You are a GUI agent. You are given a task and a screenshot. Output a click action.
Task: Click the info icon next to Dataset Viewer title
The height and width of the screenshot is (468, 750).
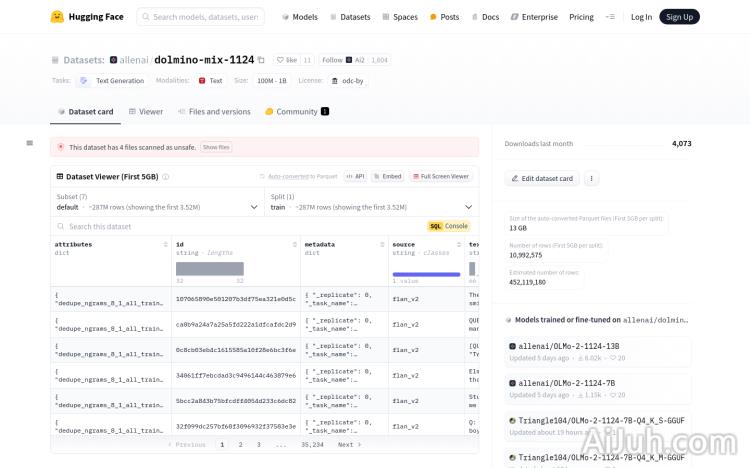click(166, 176)
